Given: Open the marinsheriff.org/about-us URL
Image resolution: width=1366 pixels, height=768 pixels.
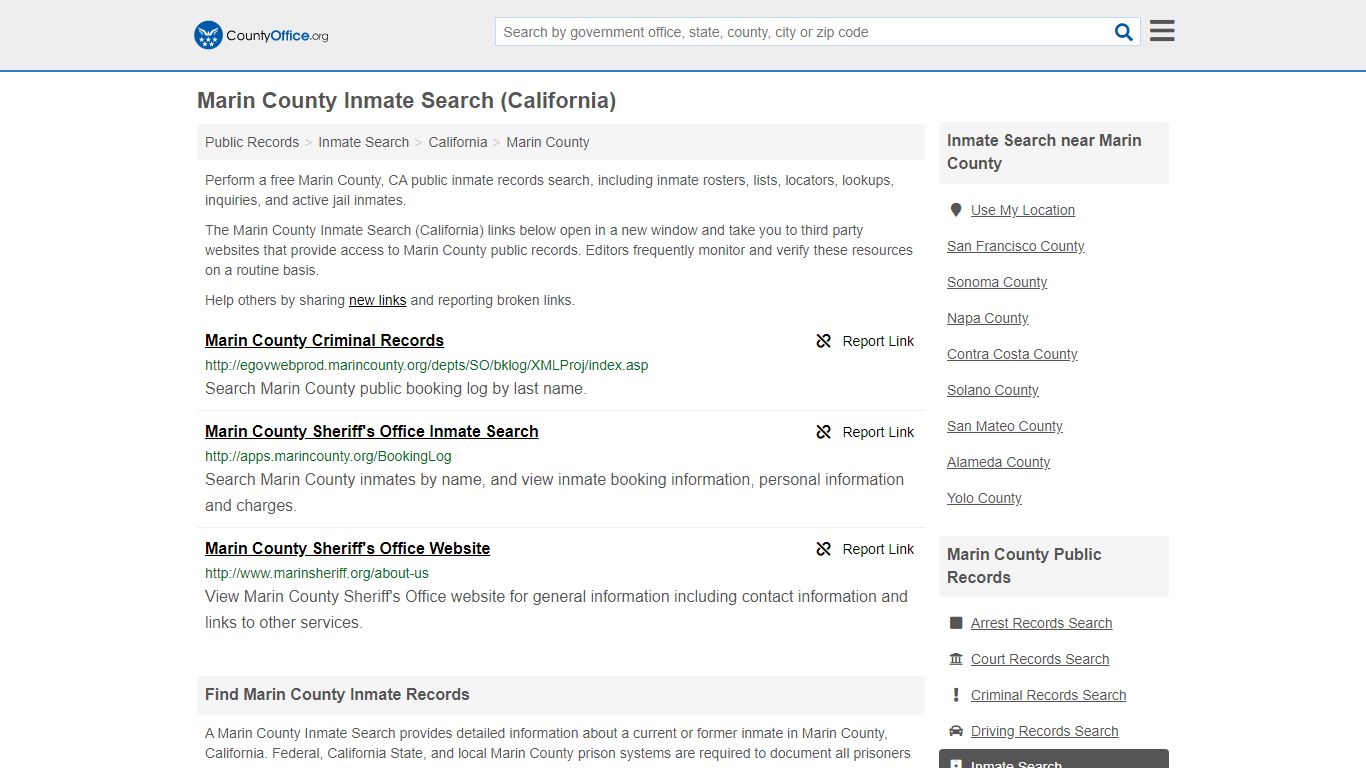Looking at the screenshot, I should tap(317, 573).
